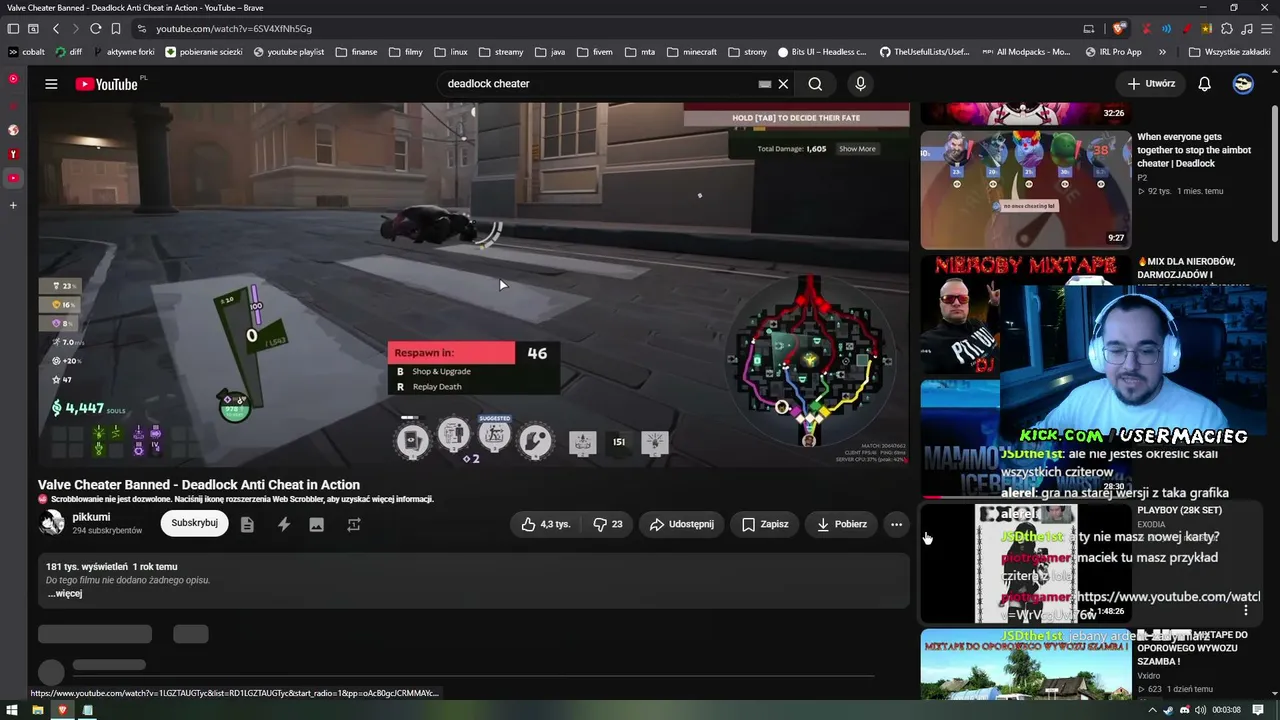Open the diff bookmark
Image resolution: width=1280 pixels, height=720 pixels.
click(68, 52)
